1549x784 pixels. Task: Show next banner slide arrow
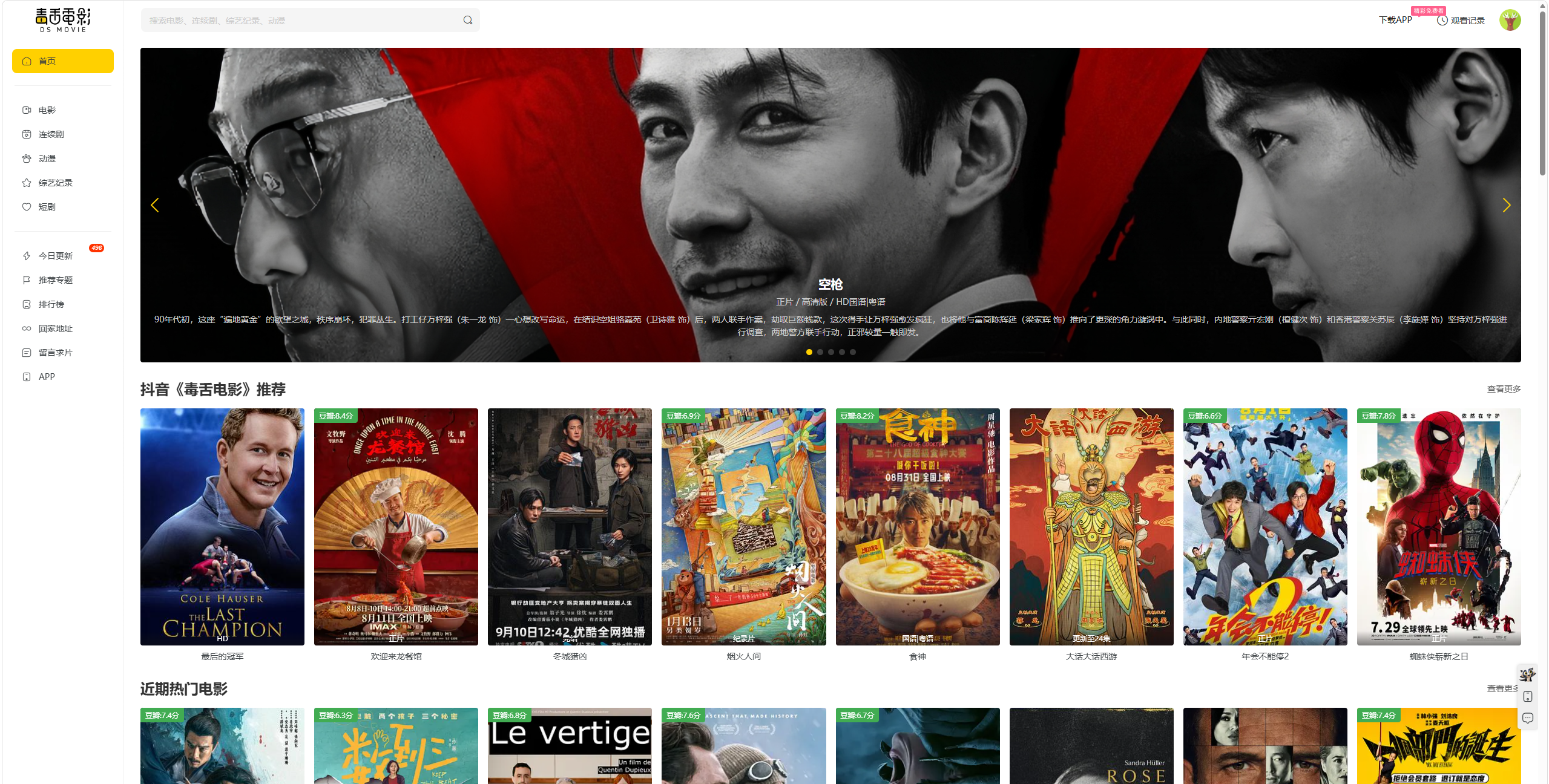(1506, 205)
